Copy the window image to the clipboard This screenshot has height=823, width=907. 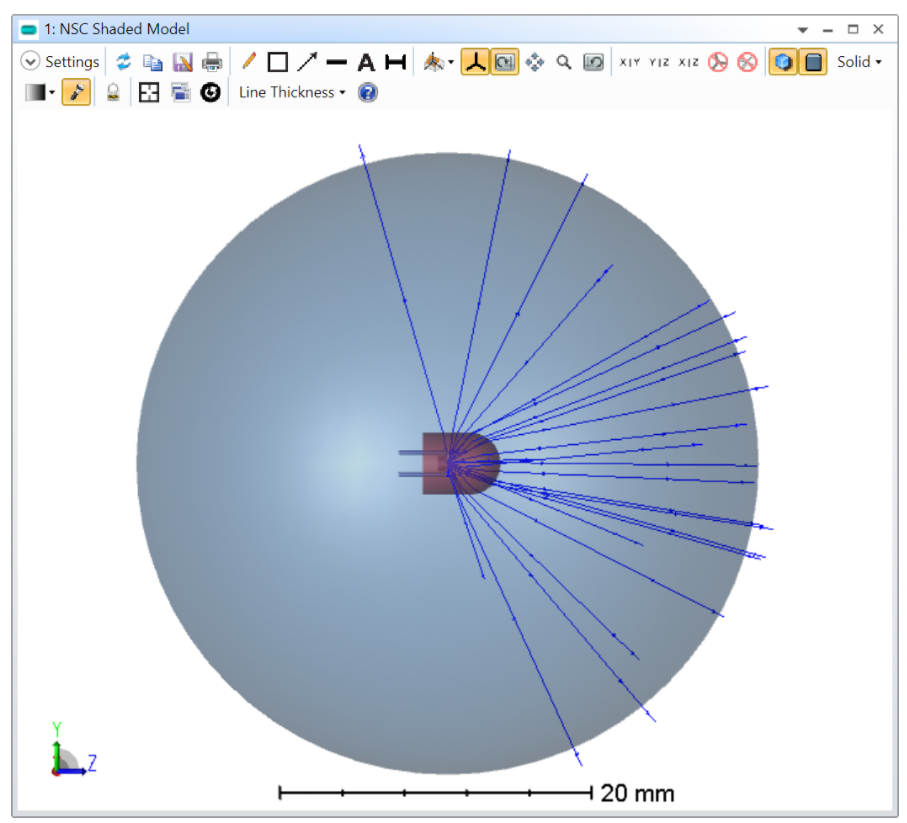pos(153,61)
